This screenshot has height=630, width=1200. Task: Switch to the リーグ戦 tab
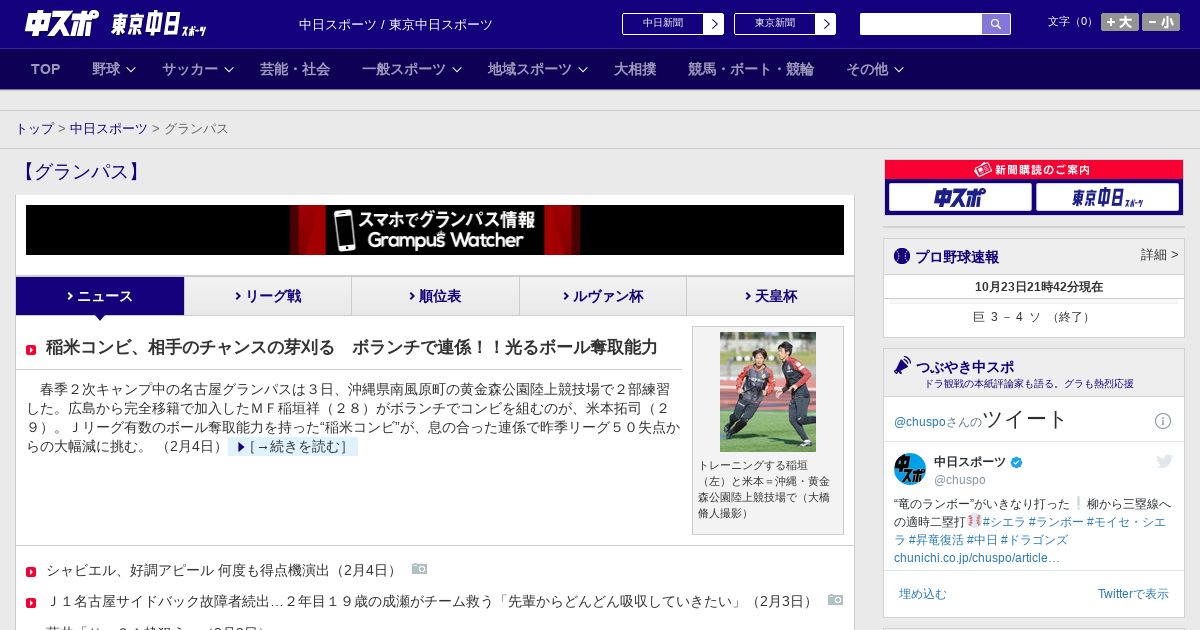[x=268, y=296]
